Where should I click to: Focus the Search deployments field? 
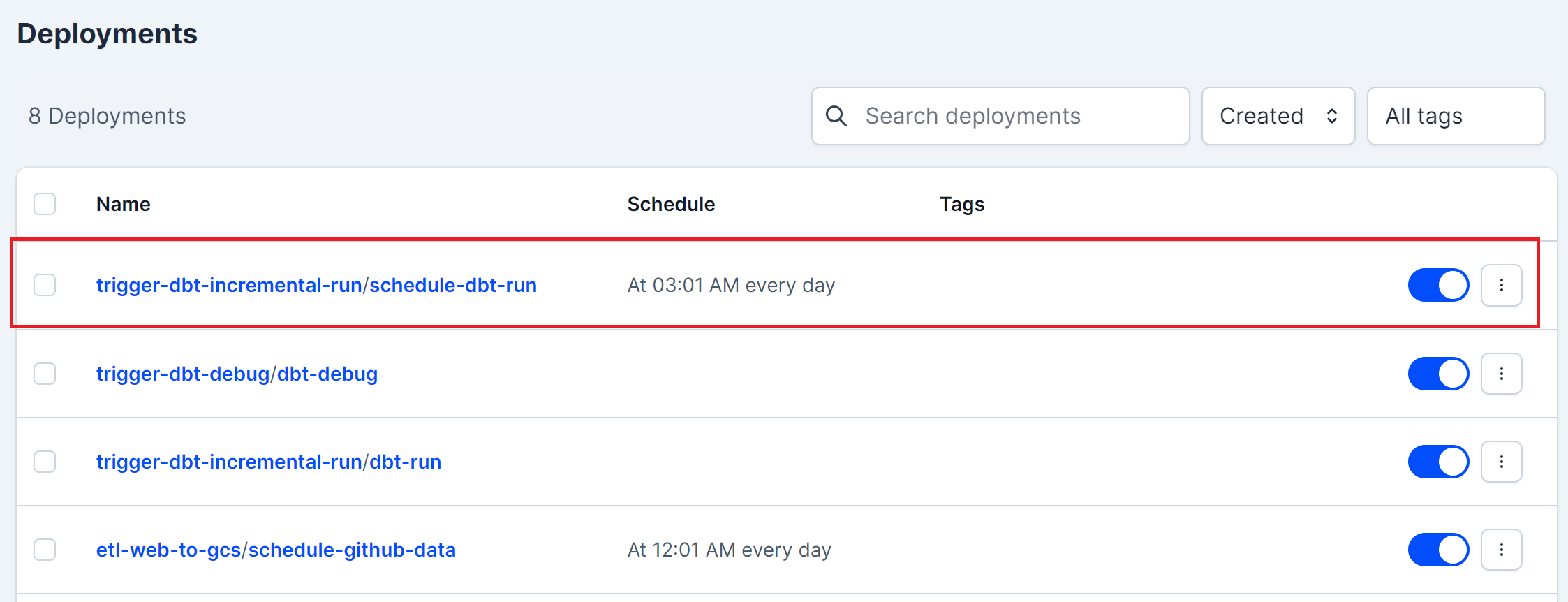tap(1000, 116)
